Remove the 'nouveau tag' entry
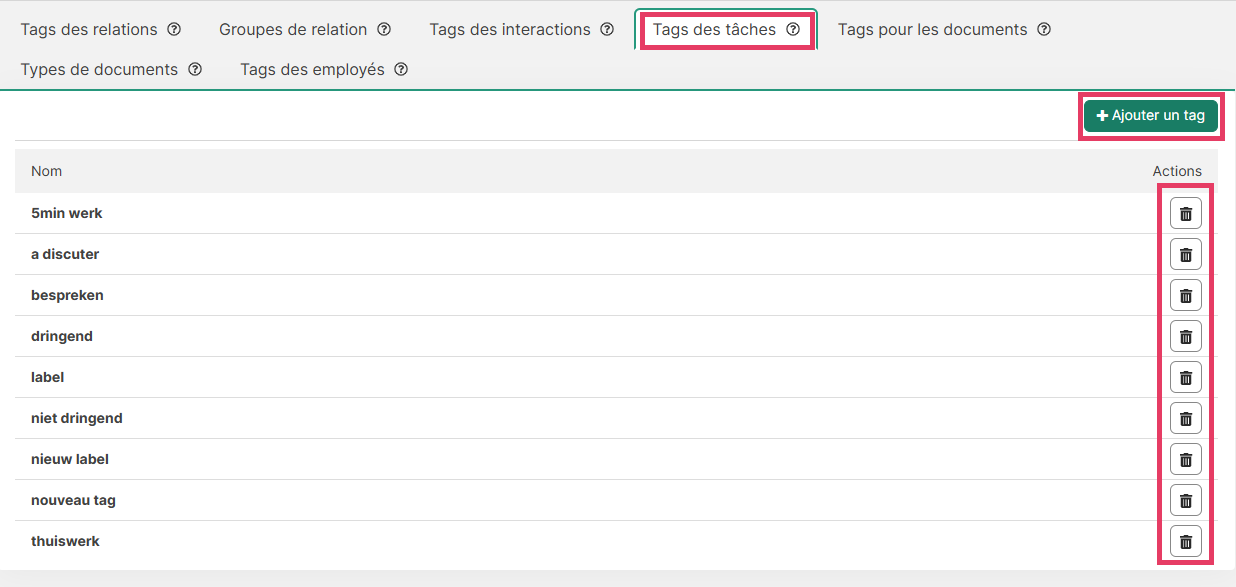The image size is (1236, 587). pos(1185,500)
